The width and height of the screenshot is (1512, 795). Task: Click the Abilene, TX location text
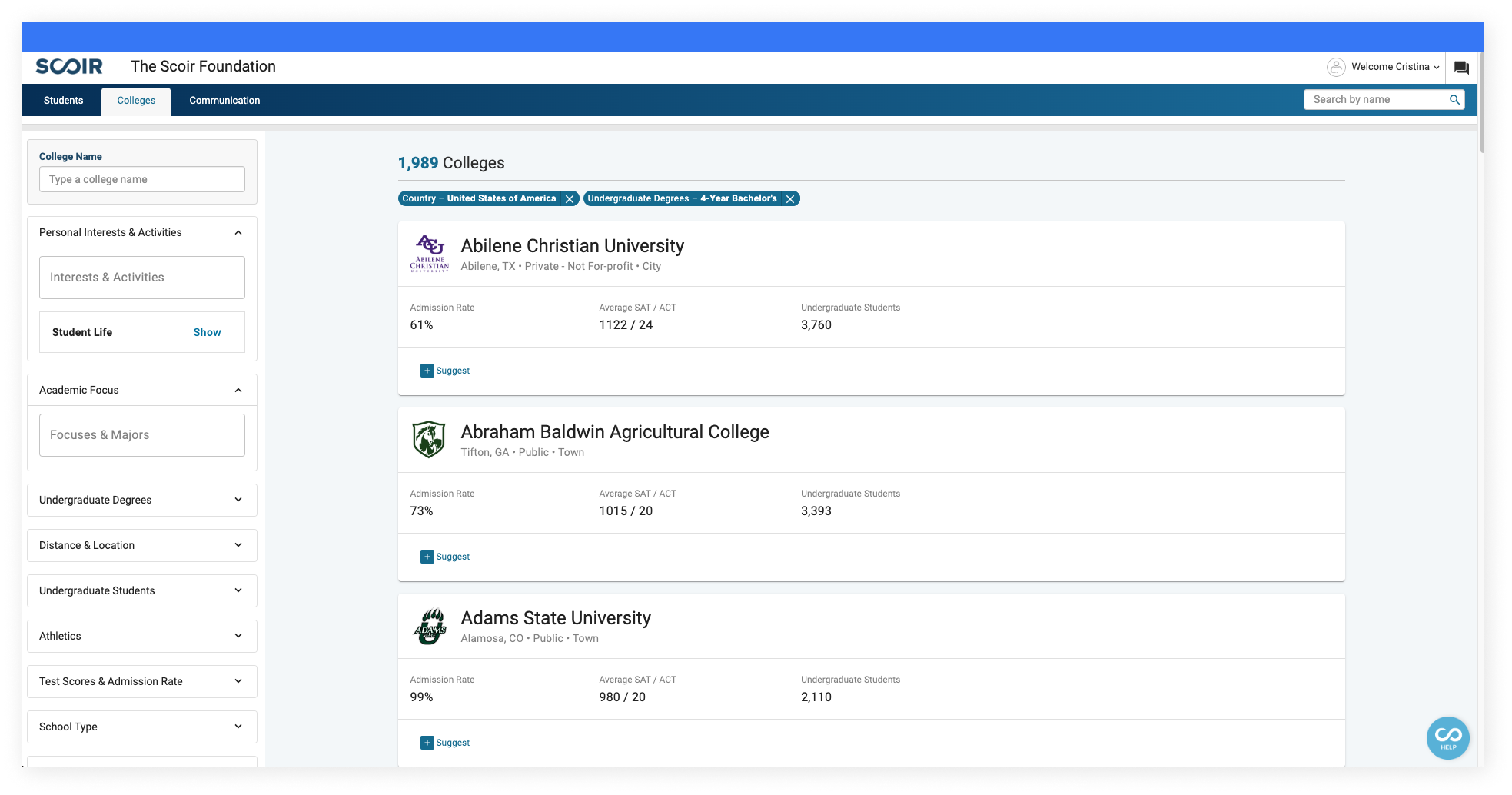point(488,266)
